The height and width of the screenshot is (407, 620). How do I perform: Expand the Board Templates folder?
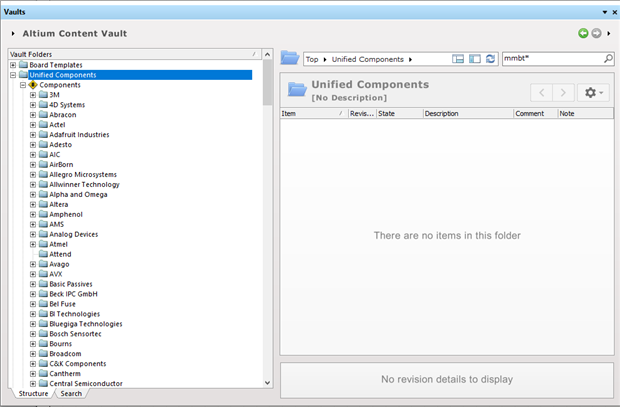coord(13,65)
